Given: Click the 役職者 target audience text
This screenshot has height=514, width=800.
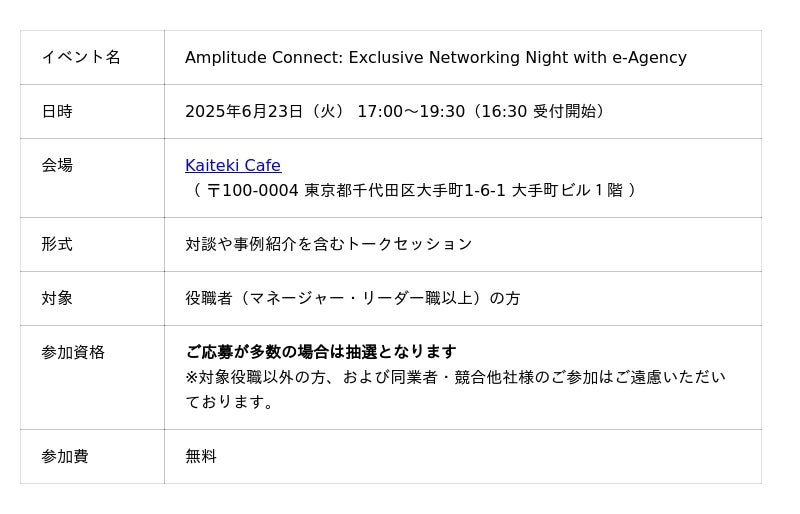Looking at the screenshot, I should click(x=353, y=298).
